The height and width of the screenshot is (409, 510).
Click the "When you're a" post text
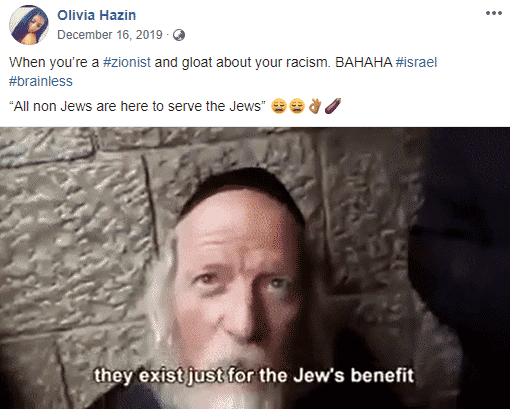tap(54, 63)
